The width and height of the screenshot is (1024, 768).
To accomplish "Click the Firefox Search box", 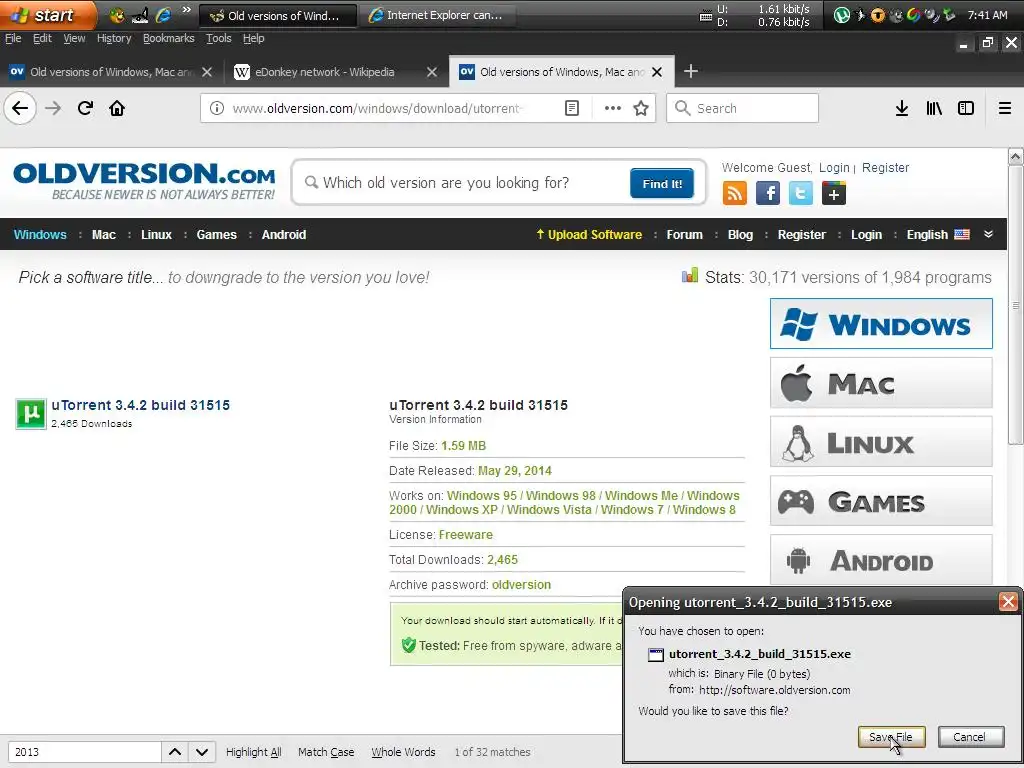I will tap(743, 108).
